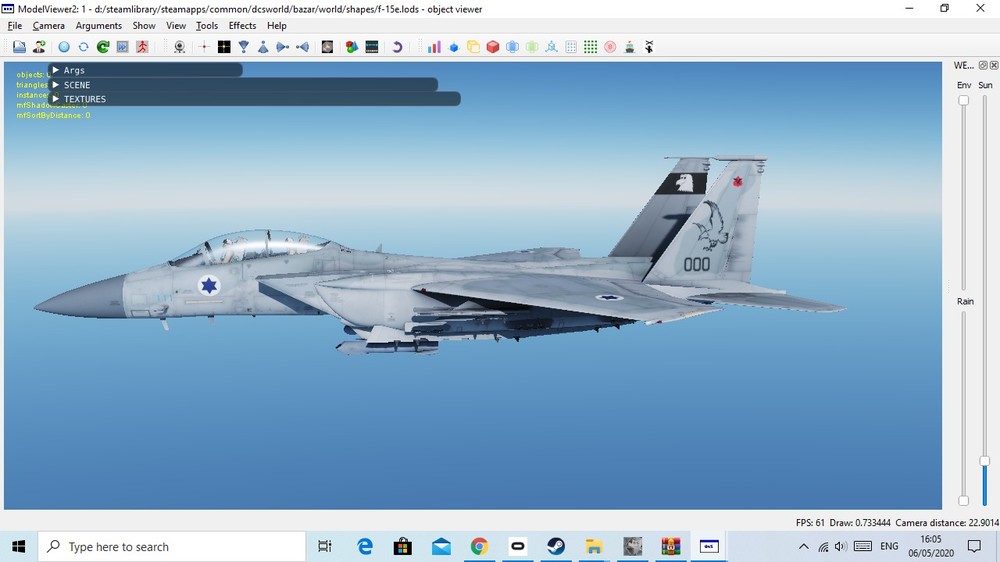Click the green reload arrow toolbar icon
The height and width of the screenshot is (562, 1000).
(102, 47)
